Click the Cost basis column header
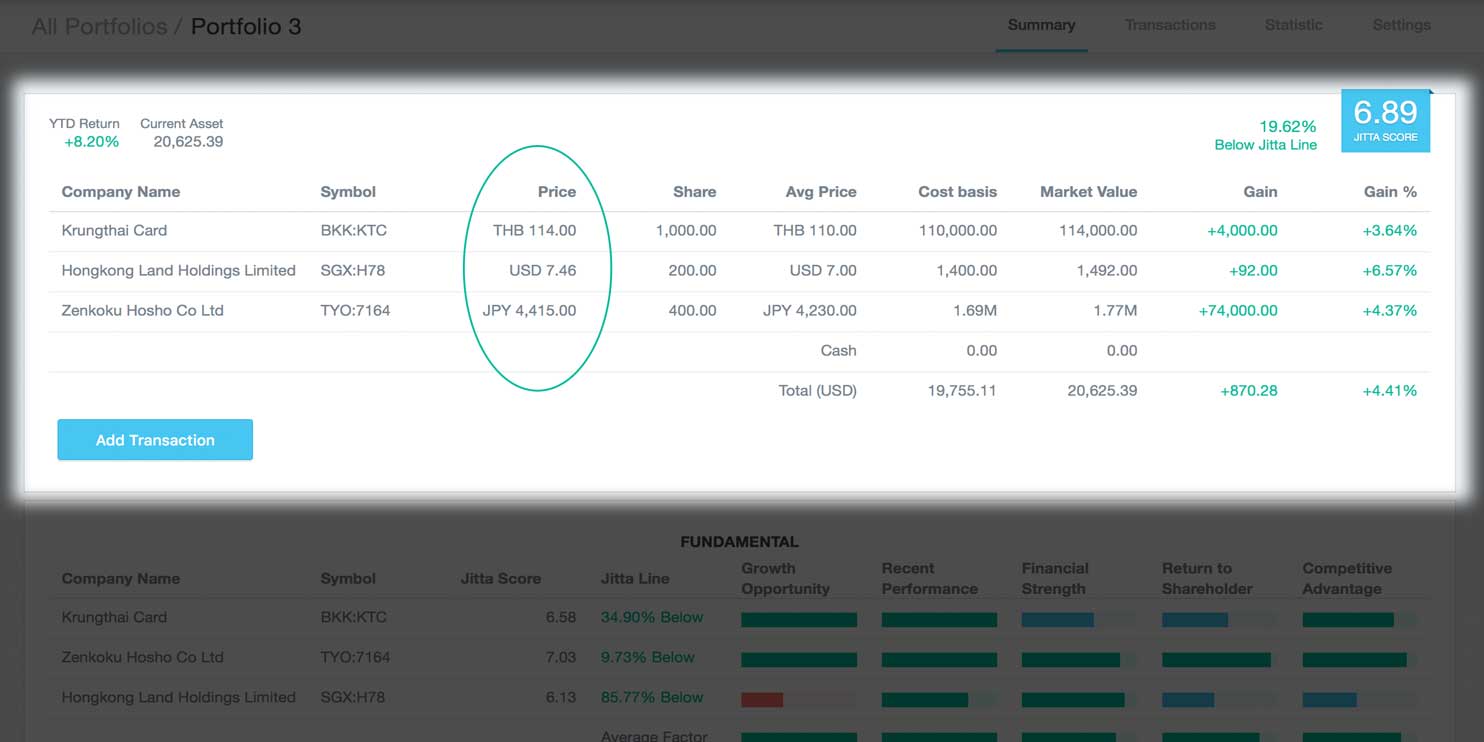Screen dimensions: 1484x742 tap(958, 192)
